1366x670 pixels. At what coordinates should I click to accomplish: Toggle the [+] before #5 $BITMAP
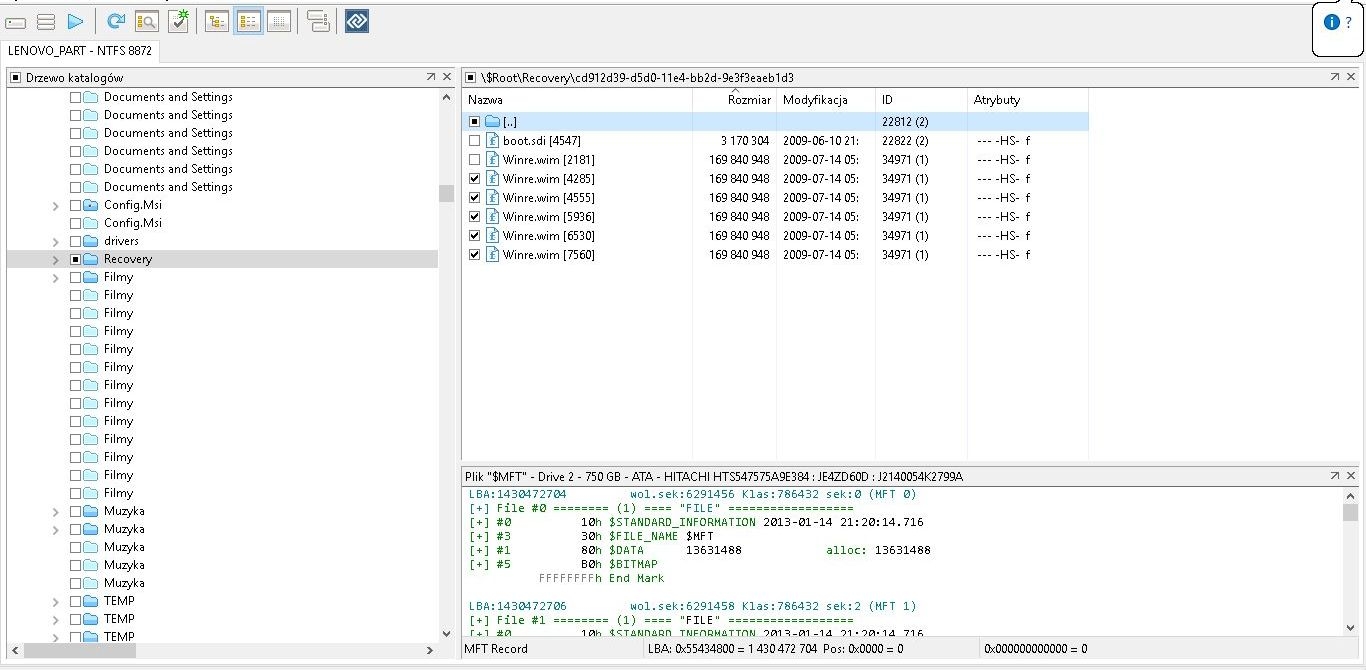pos(478,564)
